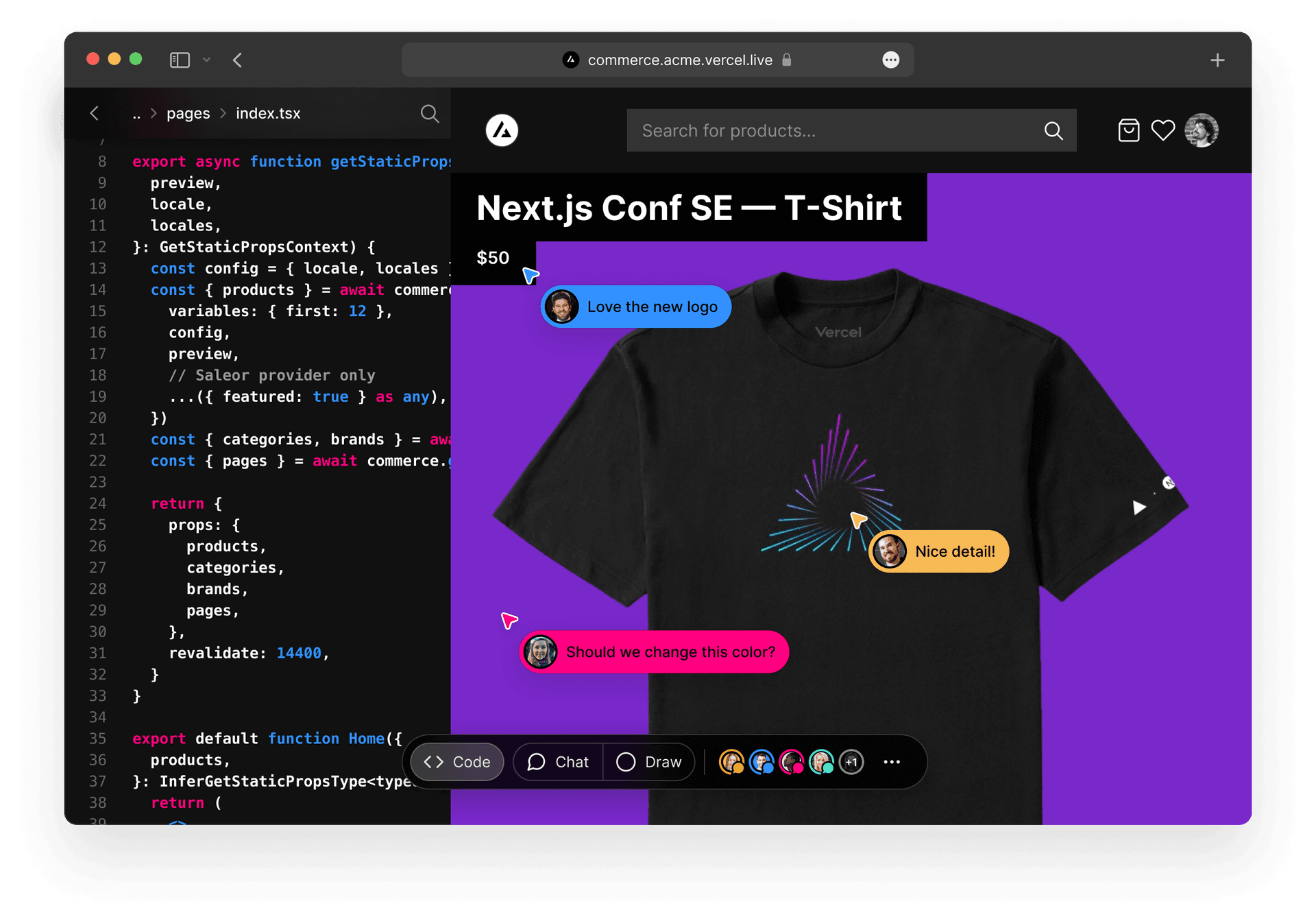Submit the product search magnifier icon
This screenshot has width=1316, height=921.
coord(1053,131)
